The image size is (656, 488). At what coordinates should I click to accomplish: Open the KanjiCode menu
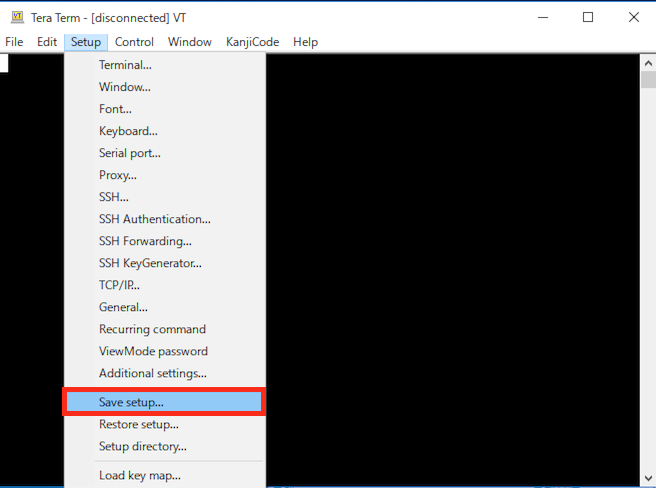[x=252, y=42]
